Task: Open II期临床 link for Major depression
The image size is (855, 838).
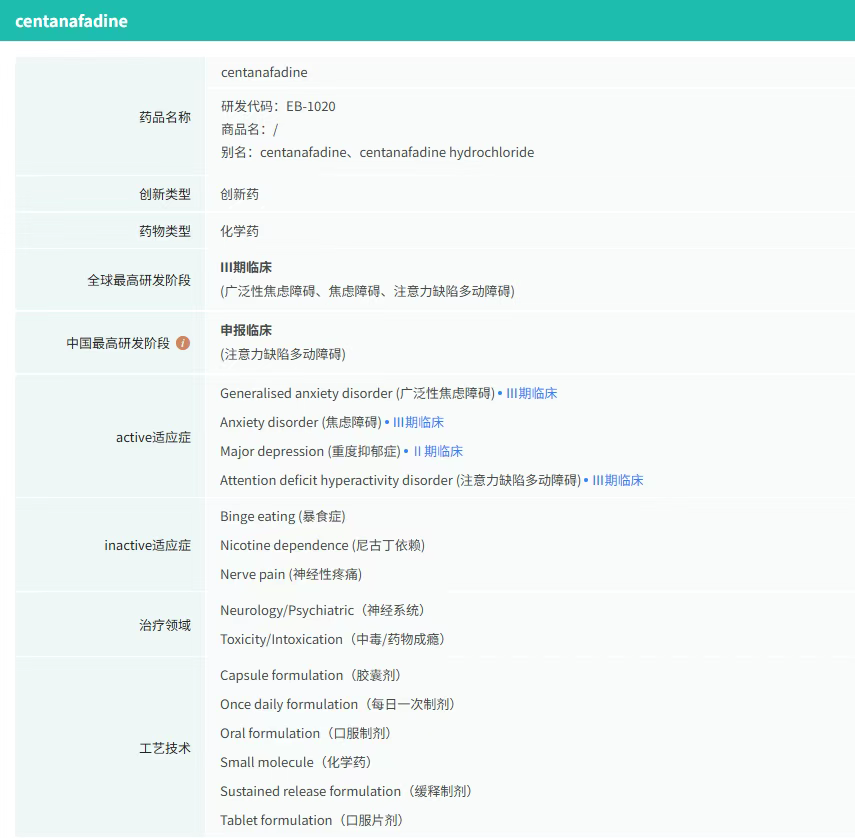Action: coord(438,452)
